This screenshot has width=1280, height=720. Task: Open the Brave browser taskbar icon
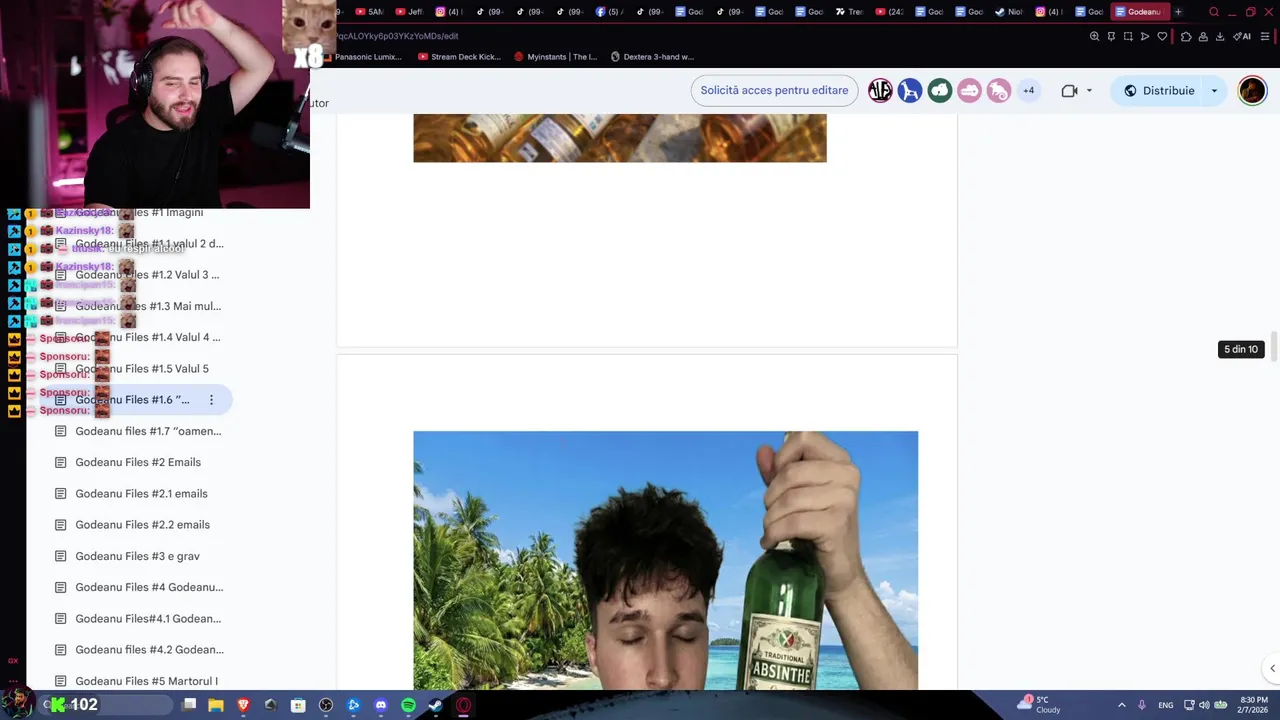click(243, 705)
